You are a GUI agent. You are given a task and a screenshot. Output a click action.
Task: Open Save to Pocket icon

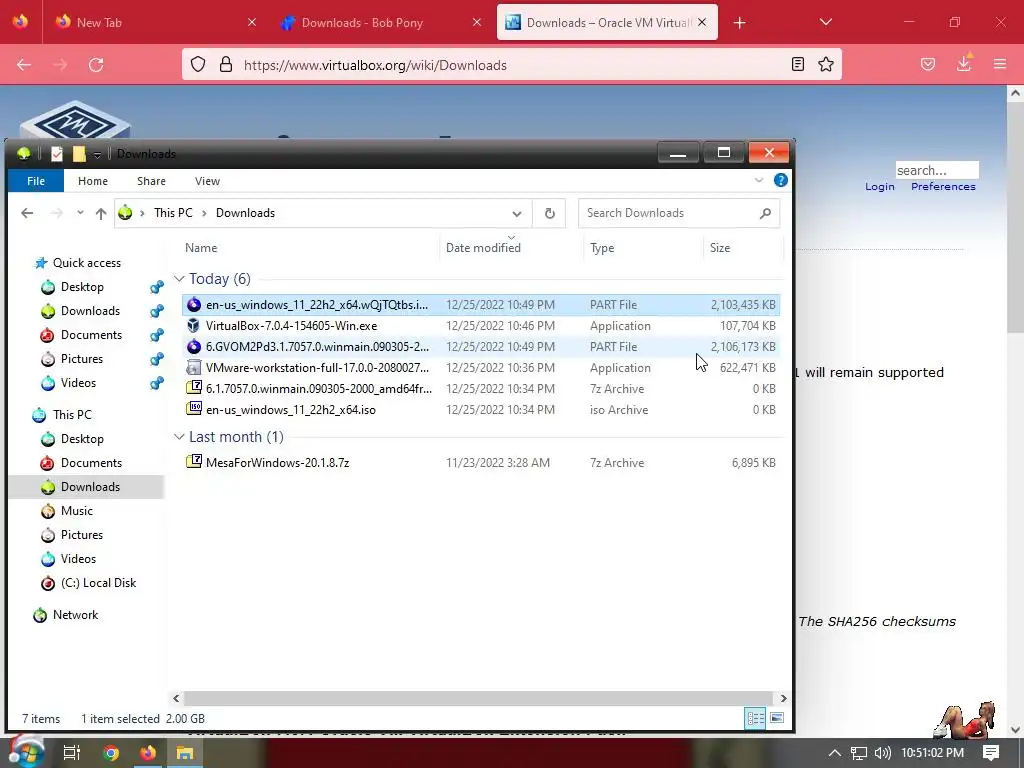tap(928, 64)
